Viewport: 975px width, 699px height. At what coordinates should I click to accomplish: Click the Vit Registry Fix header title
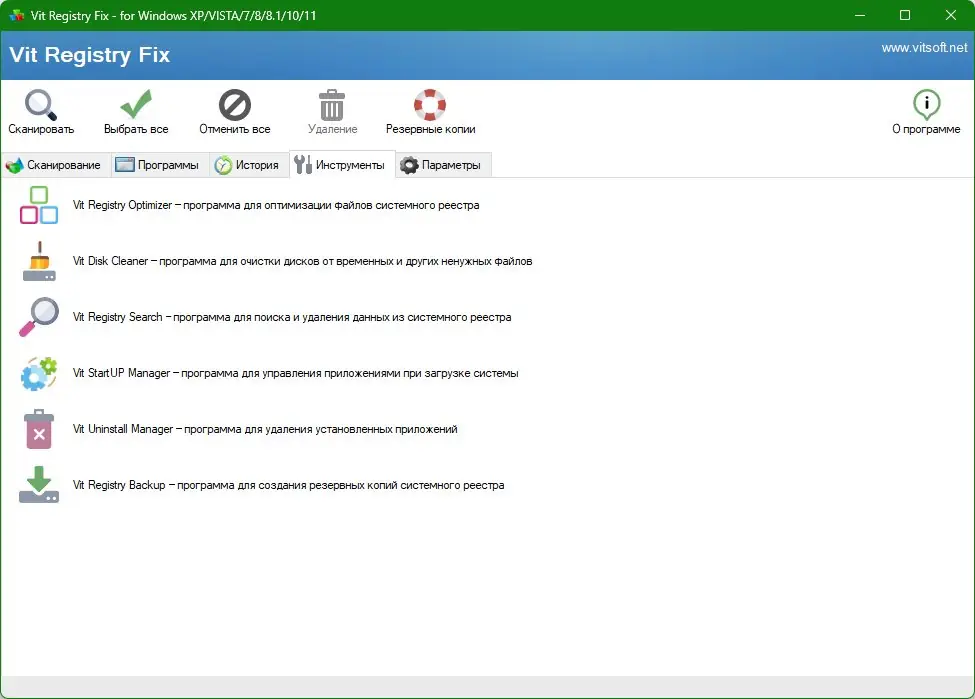pyautogui.click(x=90, y=55)
